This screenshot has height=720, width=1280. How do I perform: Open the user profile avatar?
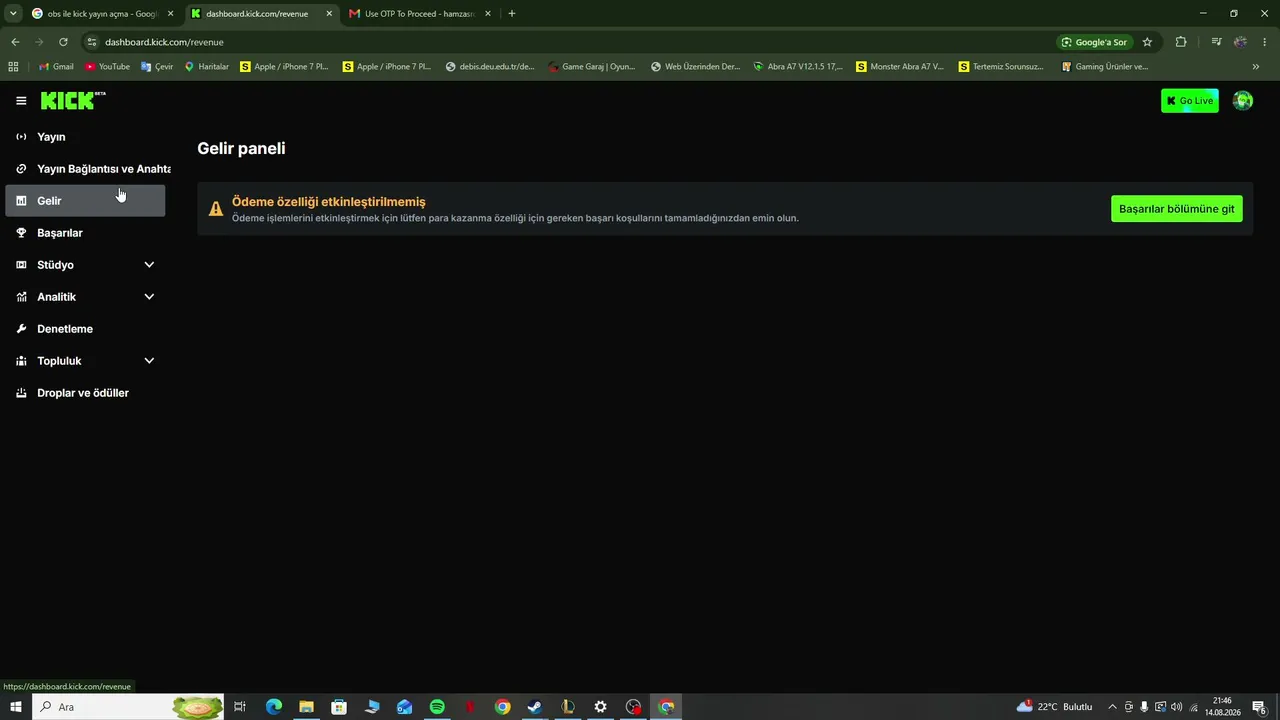[1243, 101]
